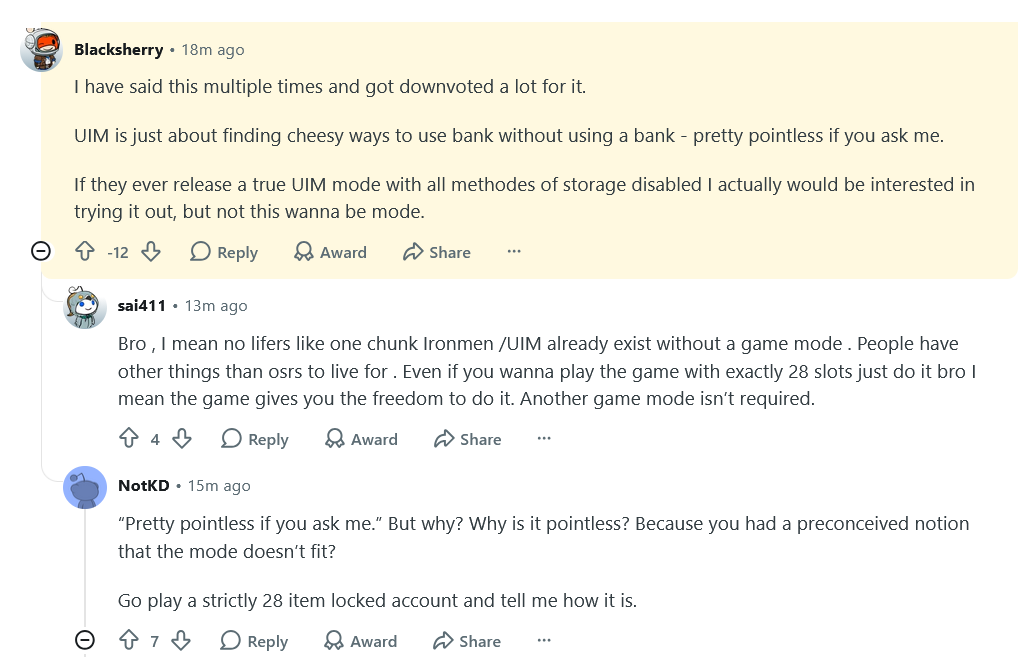Reply to sai411's comment
This screenshot has width=1029, height=657.
point(255,439)
